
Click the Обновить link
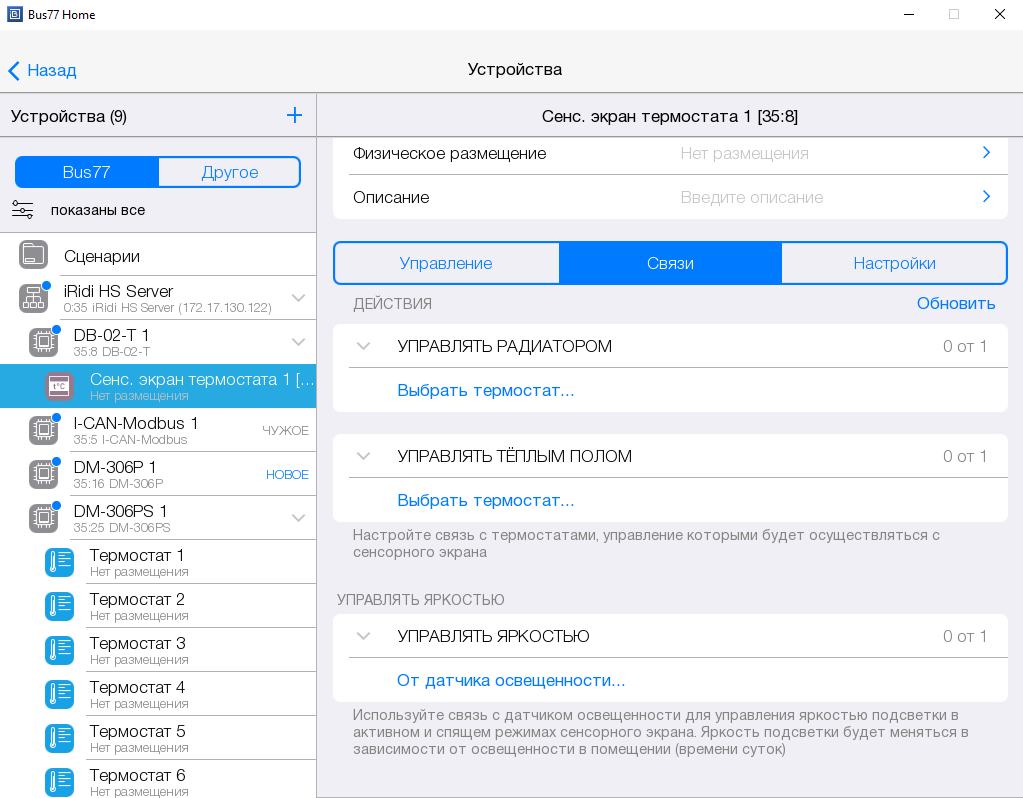[x=955, y=303]
